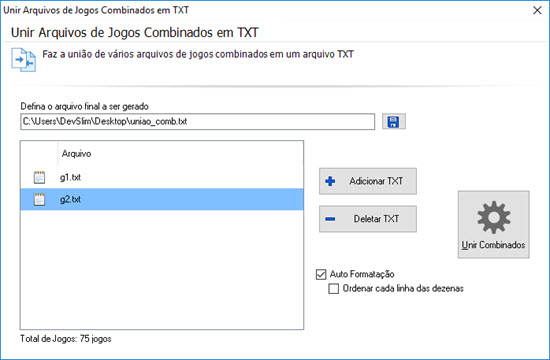This screenshot has height=360, width=550.
Task: Uncheck the Auto Formatação checkbox
Action: 321,274
